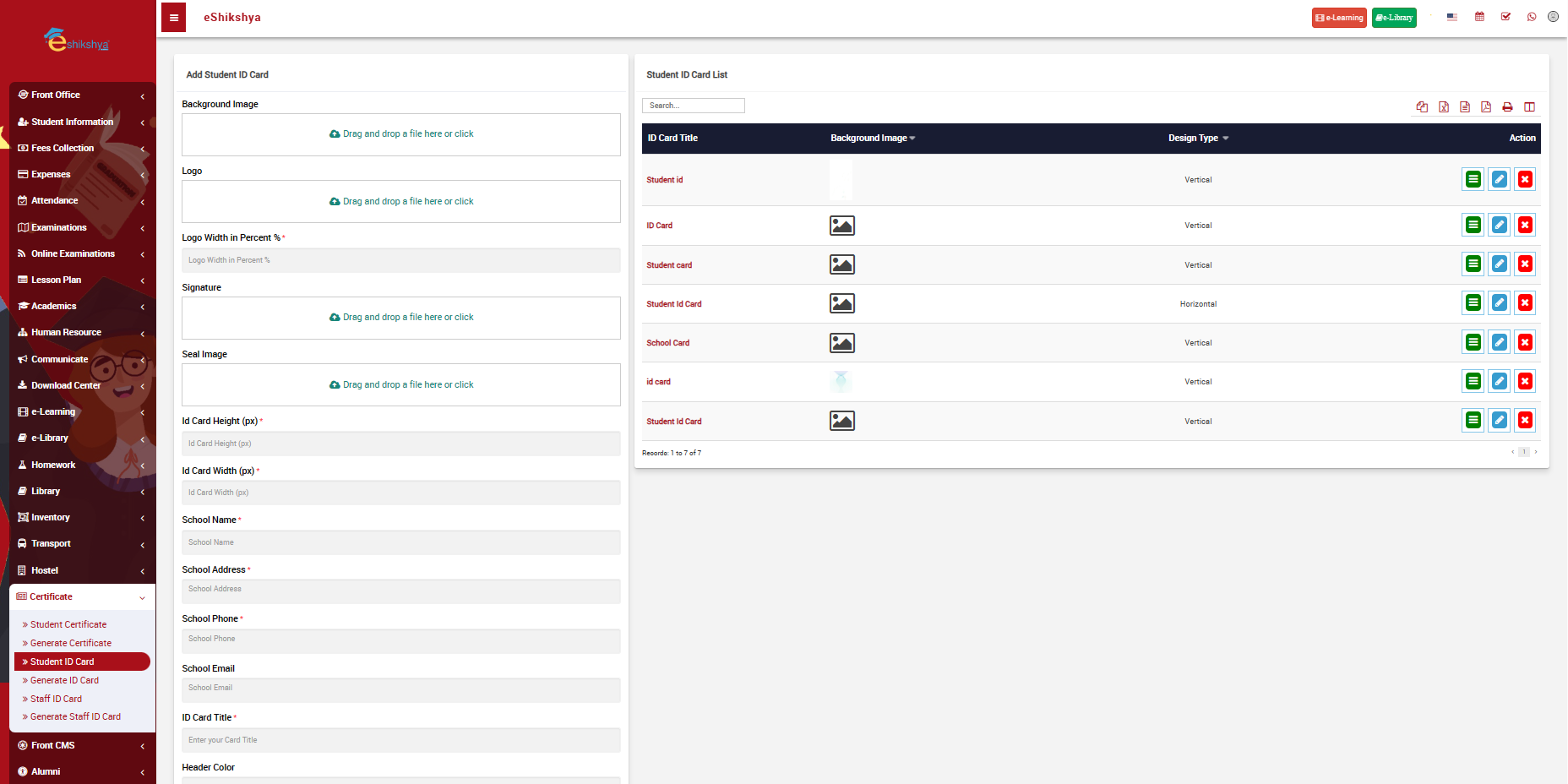Edit the School Card entry

click(1499, 342)
